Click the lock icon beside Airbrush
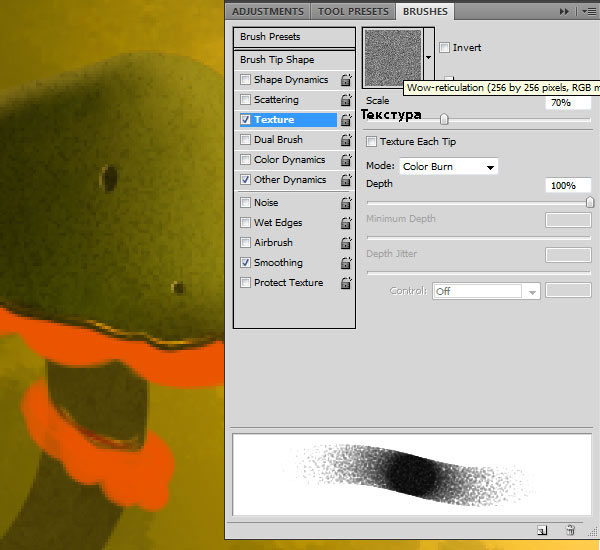The image size is (600, 550). coord(346,243)
